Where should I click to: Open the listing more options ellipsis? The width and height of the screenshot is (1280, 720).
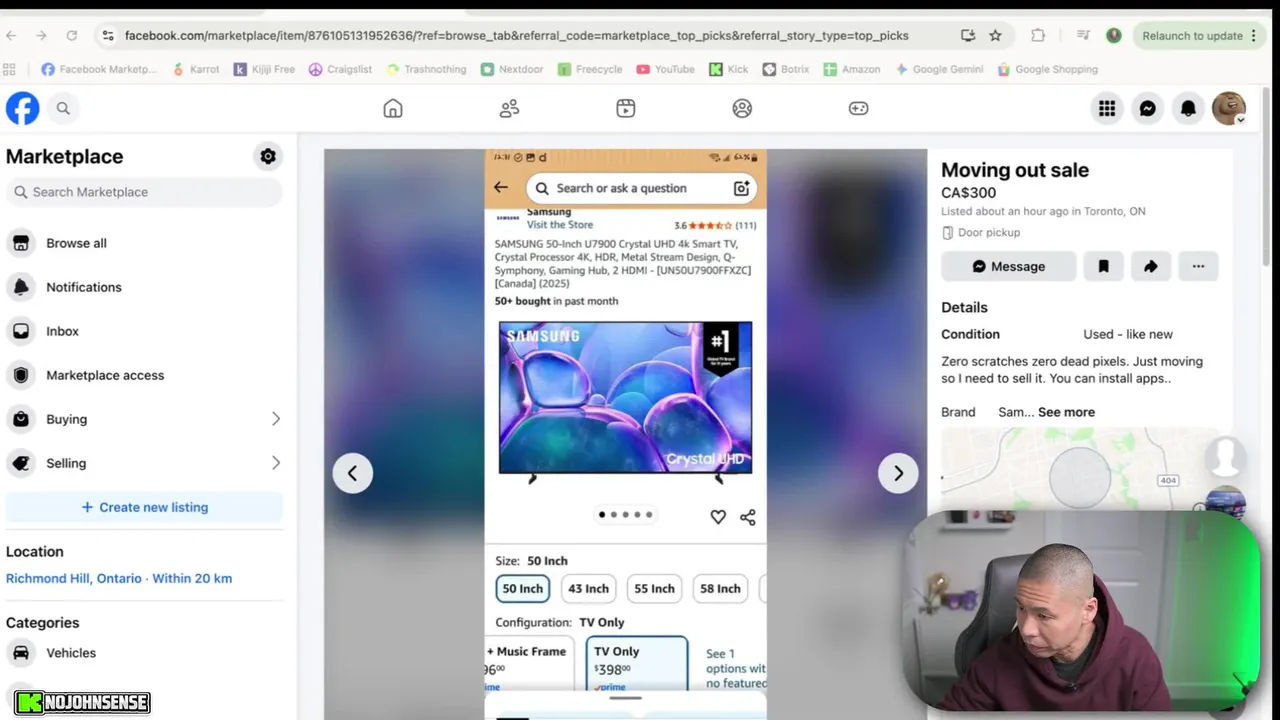(1198, 266)
